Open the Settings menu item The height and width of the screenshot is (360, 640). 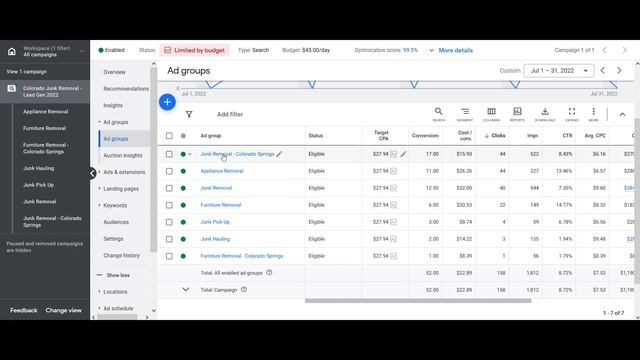click(x=113, y=239)
